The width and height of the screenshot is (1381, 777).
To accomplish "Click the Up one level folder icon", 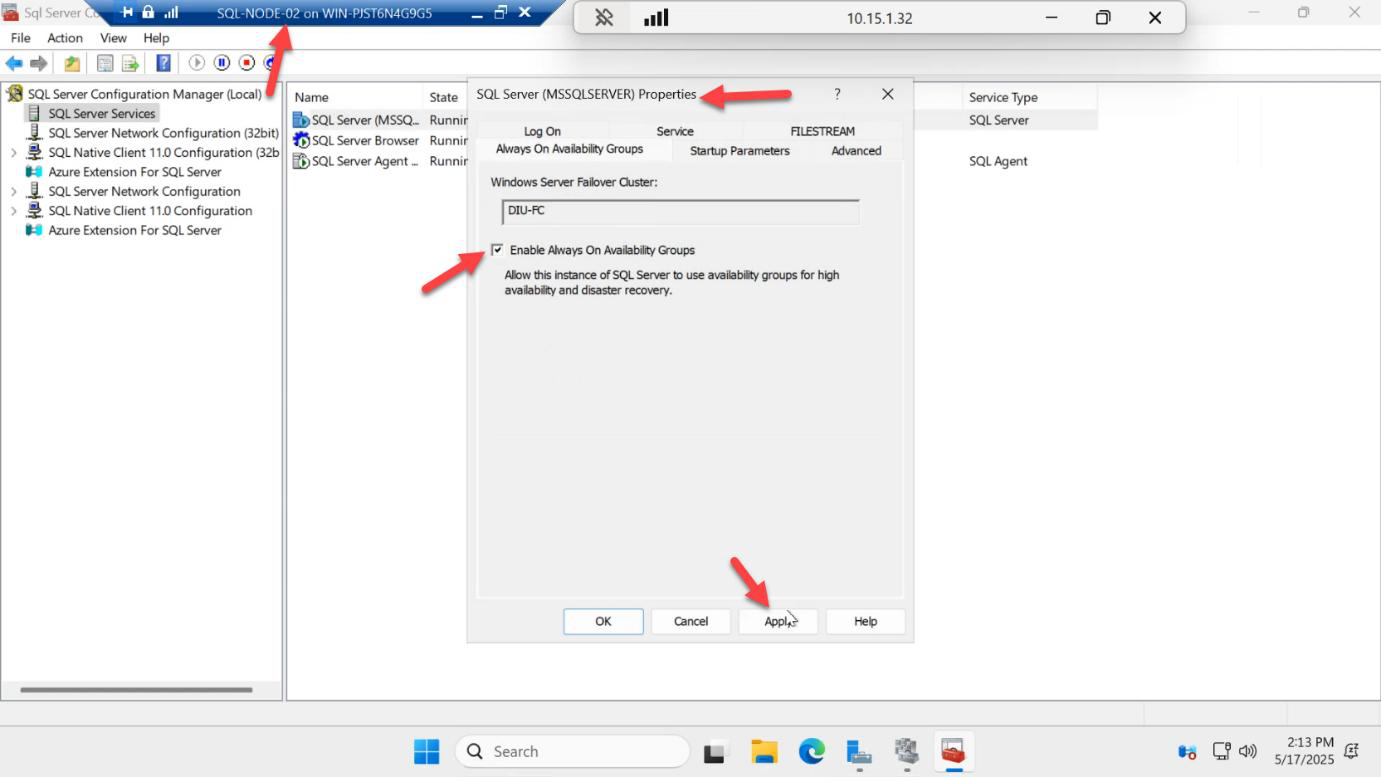I will click(x=72, y=63).
